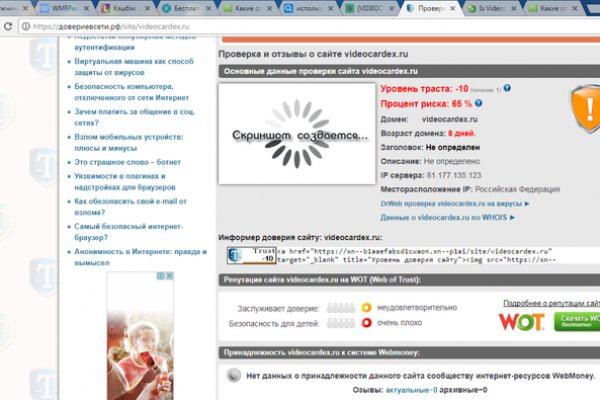
Task: Click yellow rating circle for Безопасность для детей
Action: pos(365,323)
